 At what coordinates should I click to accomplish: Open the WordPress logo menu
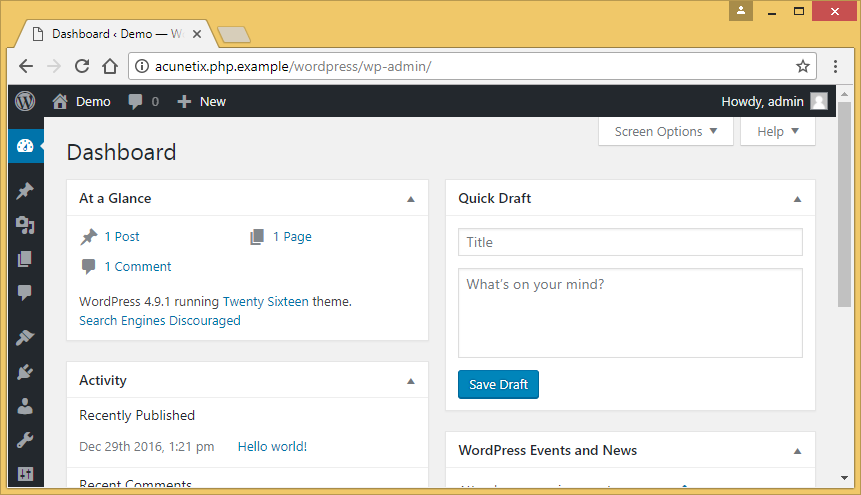[25, 101]
